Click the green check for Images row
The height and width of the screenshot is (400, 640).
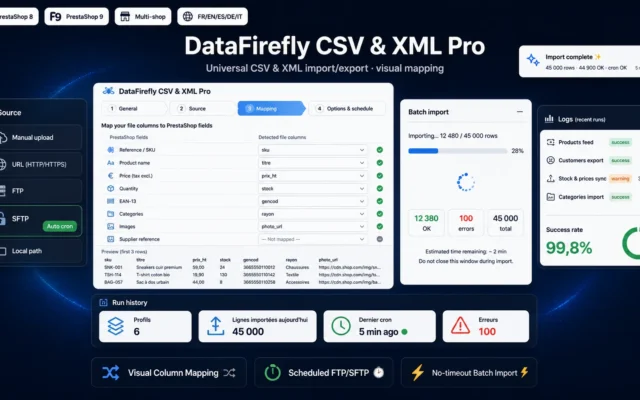pos(380,227)
